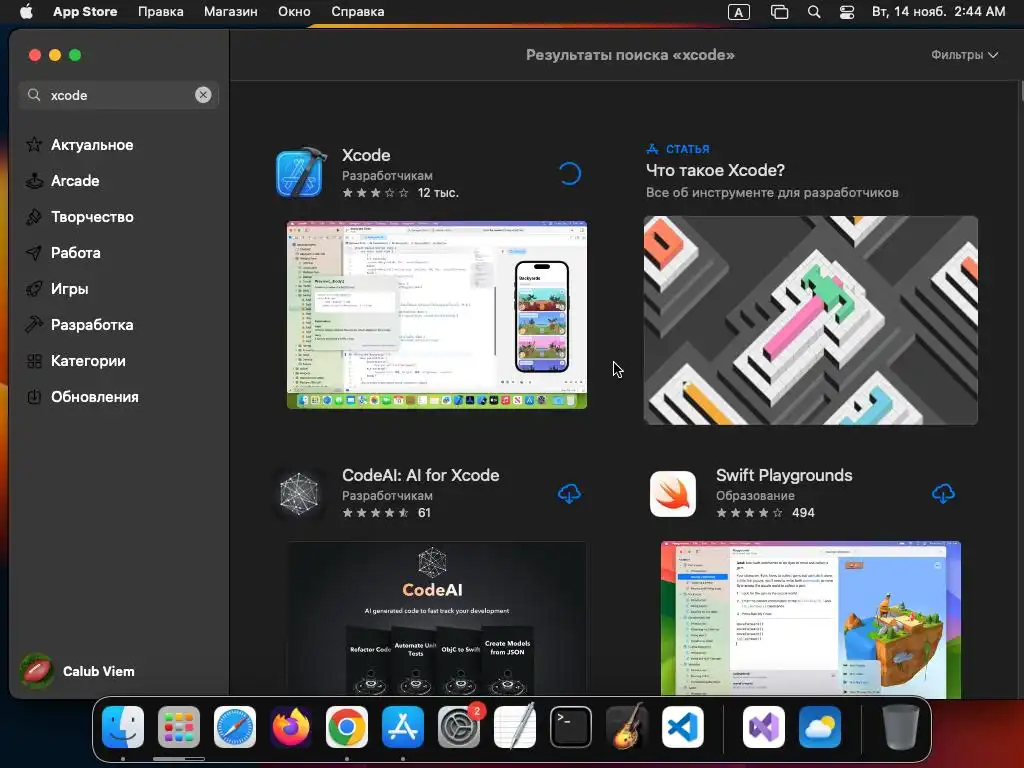
Task: Click the Работа paper plane icon
Action: [34, 253]
